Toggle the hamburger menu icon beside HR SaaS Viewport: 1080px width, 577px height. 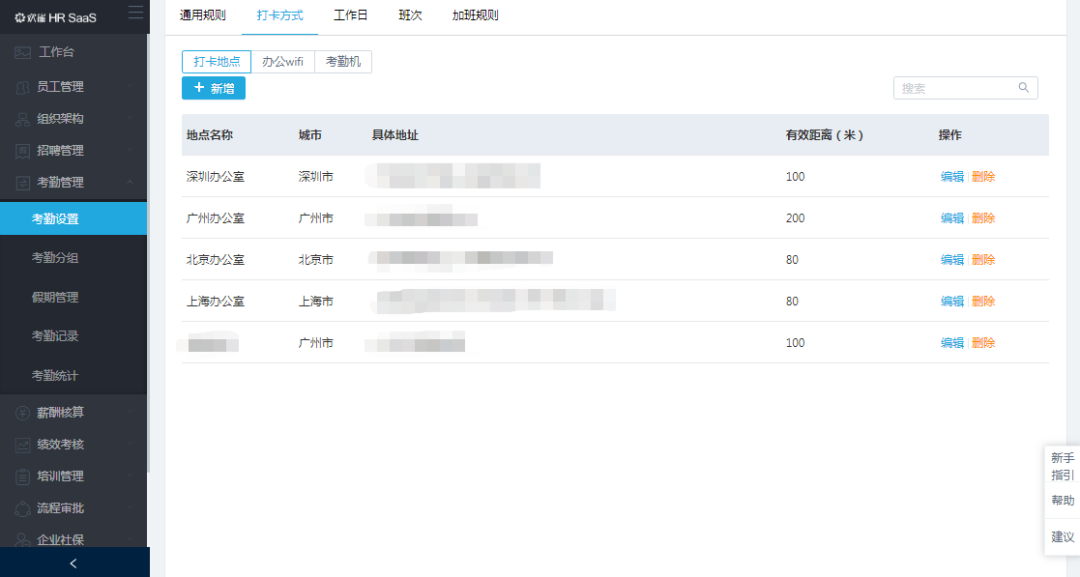pos(136,12)
